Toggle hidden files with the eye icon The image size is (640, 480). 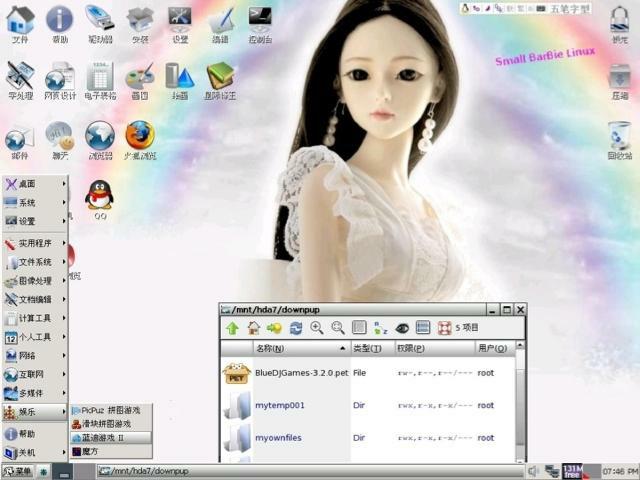402,327
